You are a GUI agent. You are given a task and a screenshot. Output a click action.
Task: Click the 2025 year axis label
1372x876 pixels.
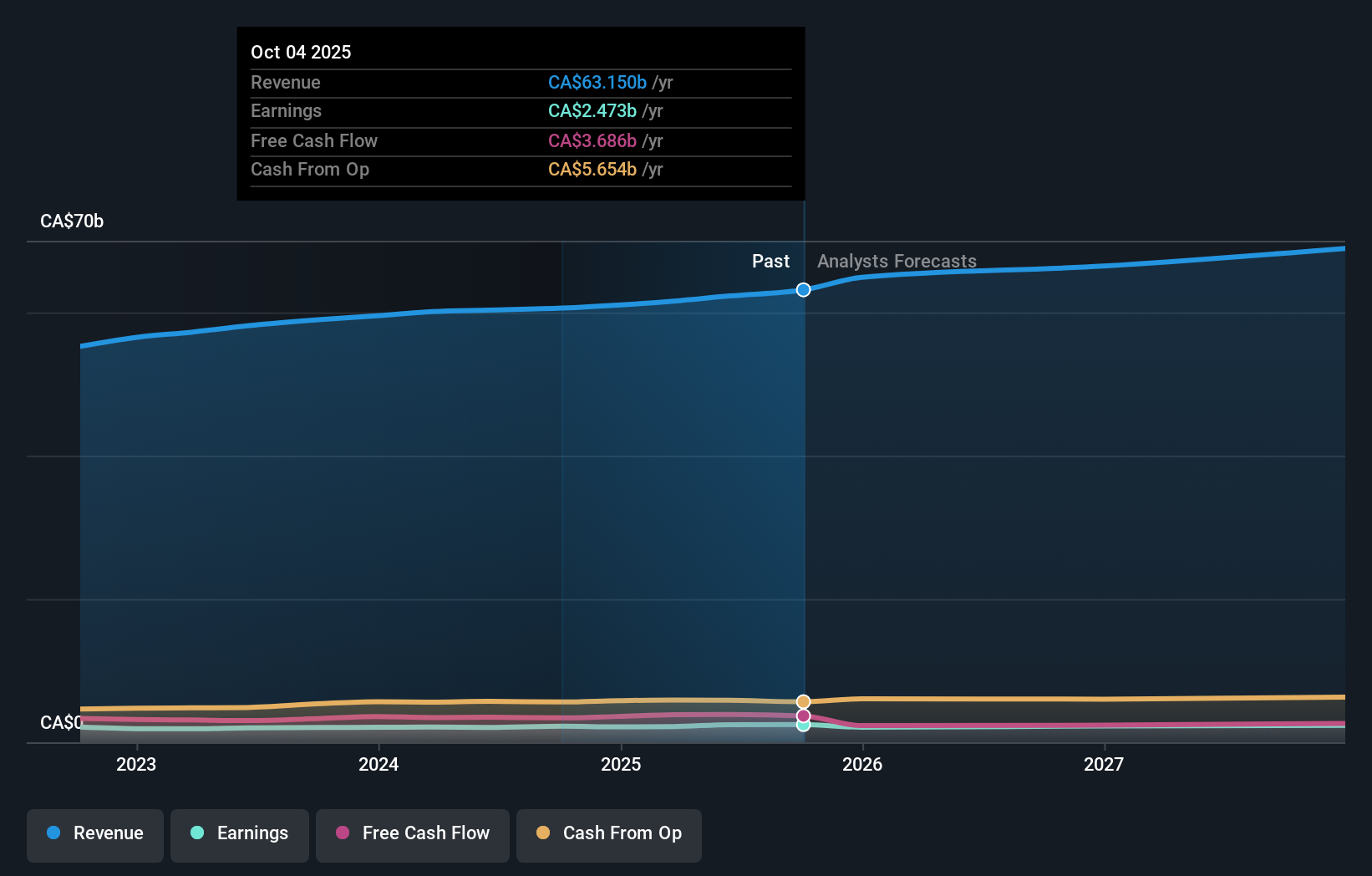(x=621, y=763)
